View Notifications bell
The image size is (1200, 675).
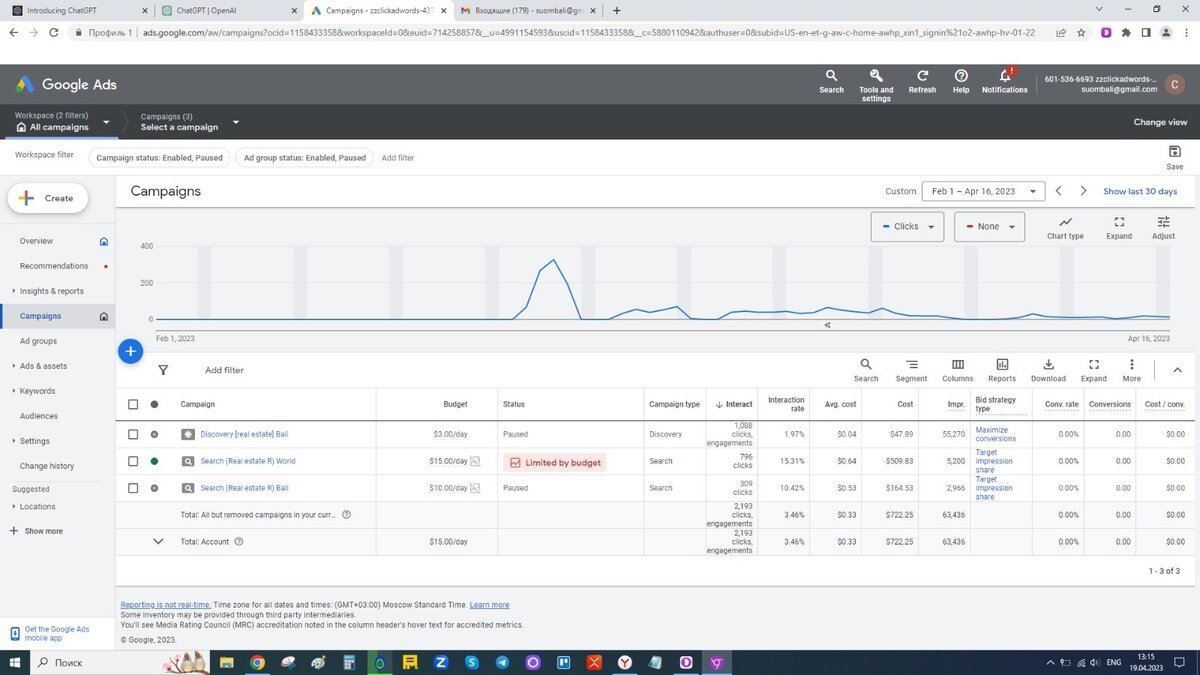pos(1005,81)
